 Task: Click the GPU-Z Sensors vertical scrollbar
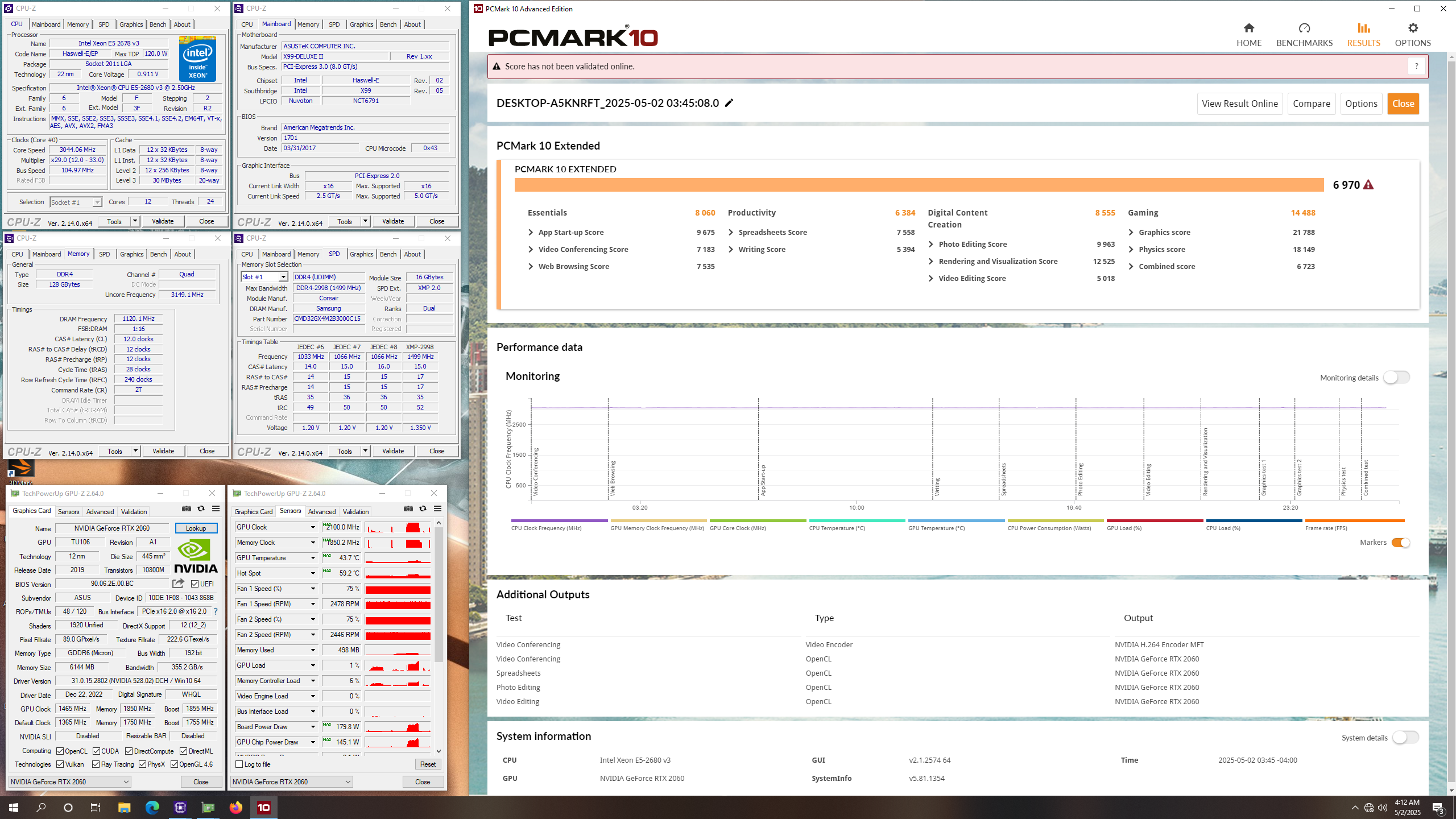(x=439, y=594)
